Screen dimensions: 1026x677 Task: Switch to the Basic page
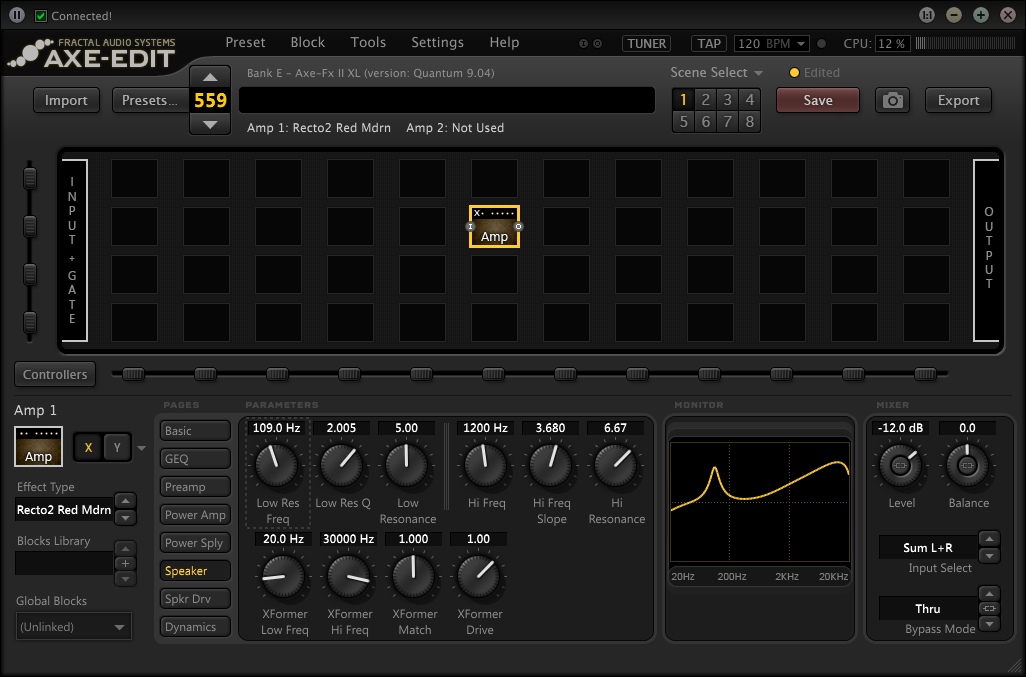coord(195,431)
